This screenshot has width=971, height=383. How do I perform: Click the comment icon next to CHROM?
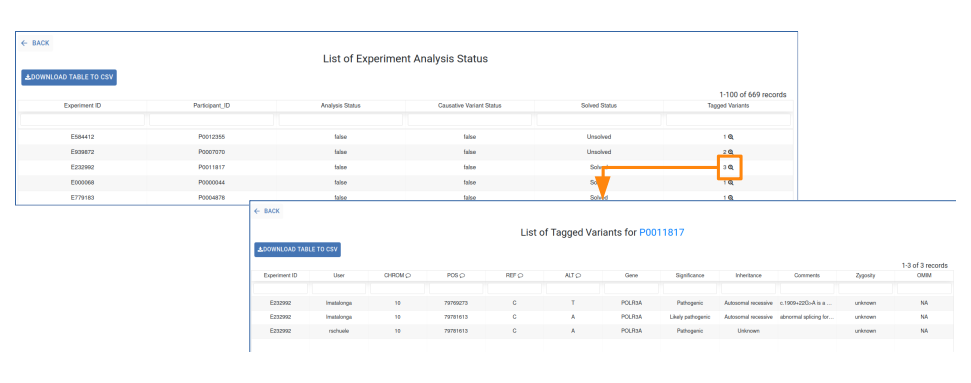click(x=409, y=275)
